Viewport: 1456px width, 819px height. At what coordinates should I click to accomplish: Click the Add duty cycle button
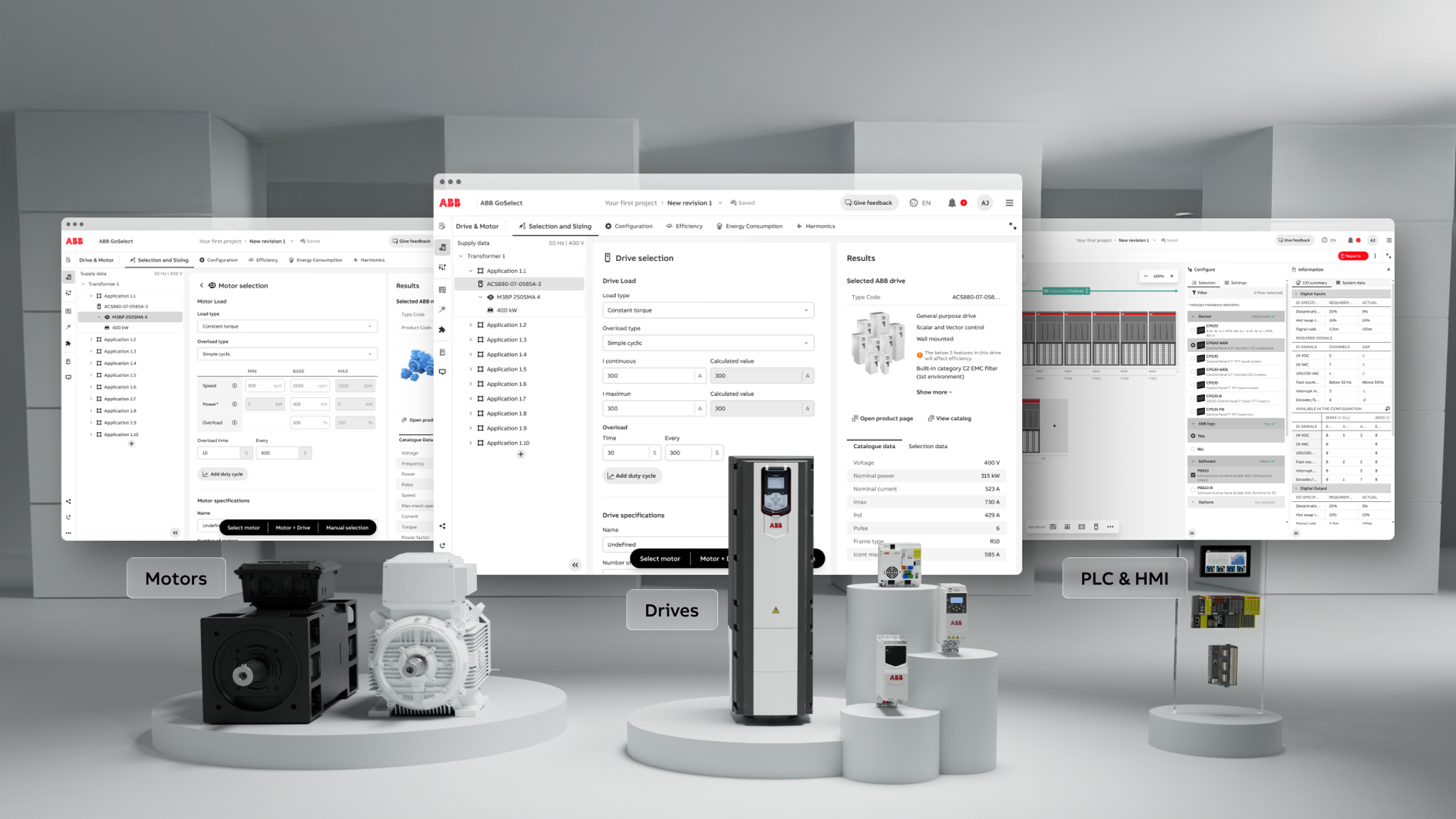tap(632, 476)
